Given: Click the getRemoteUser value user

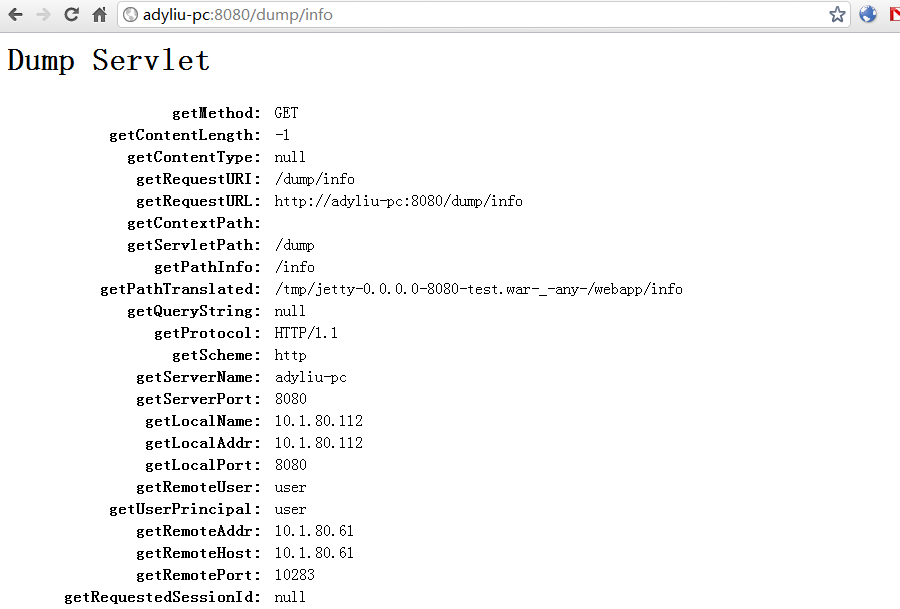Looking at the screenshot, I should [x=290, y=486].
